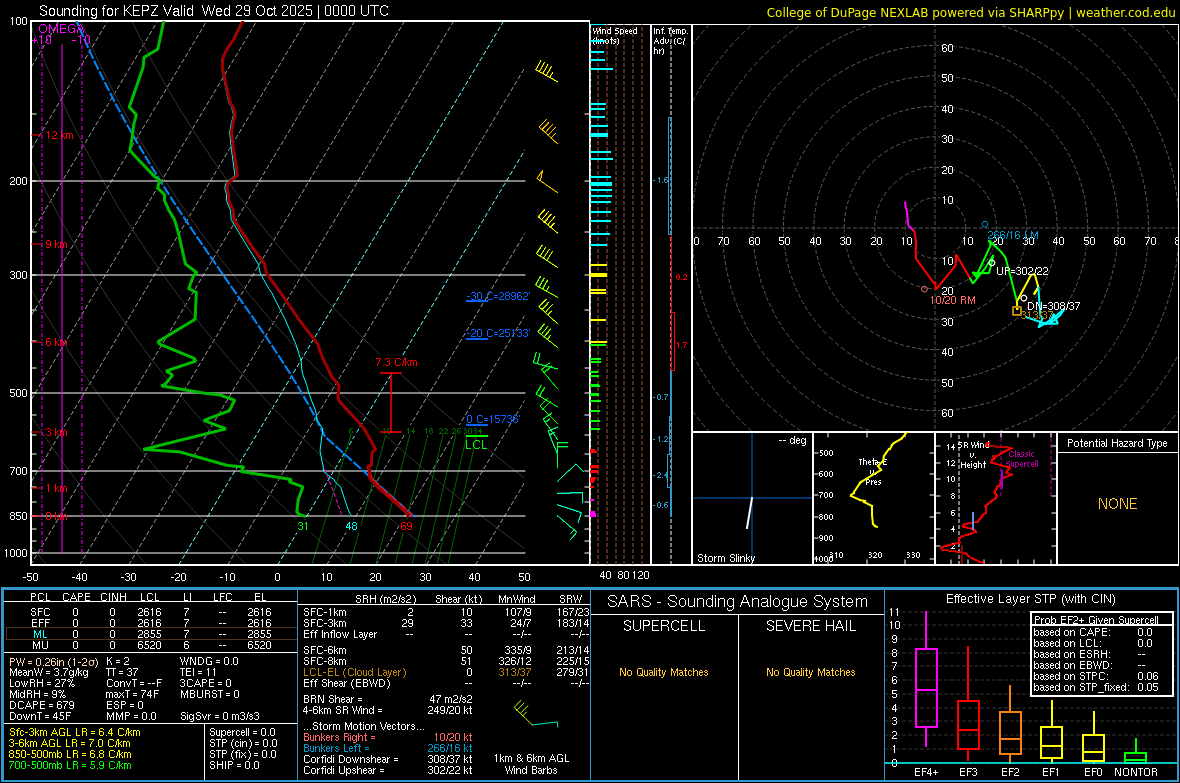Click the CINH column header
The width and height of the screenshot is (1180, 783).
pos(113,597)
